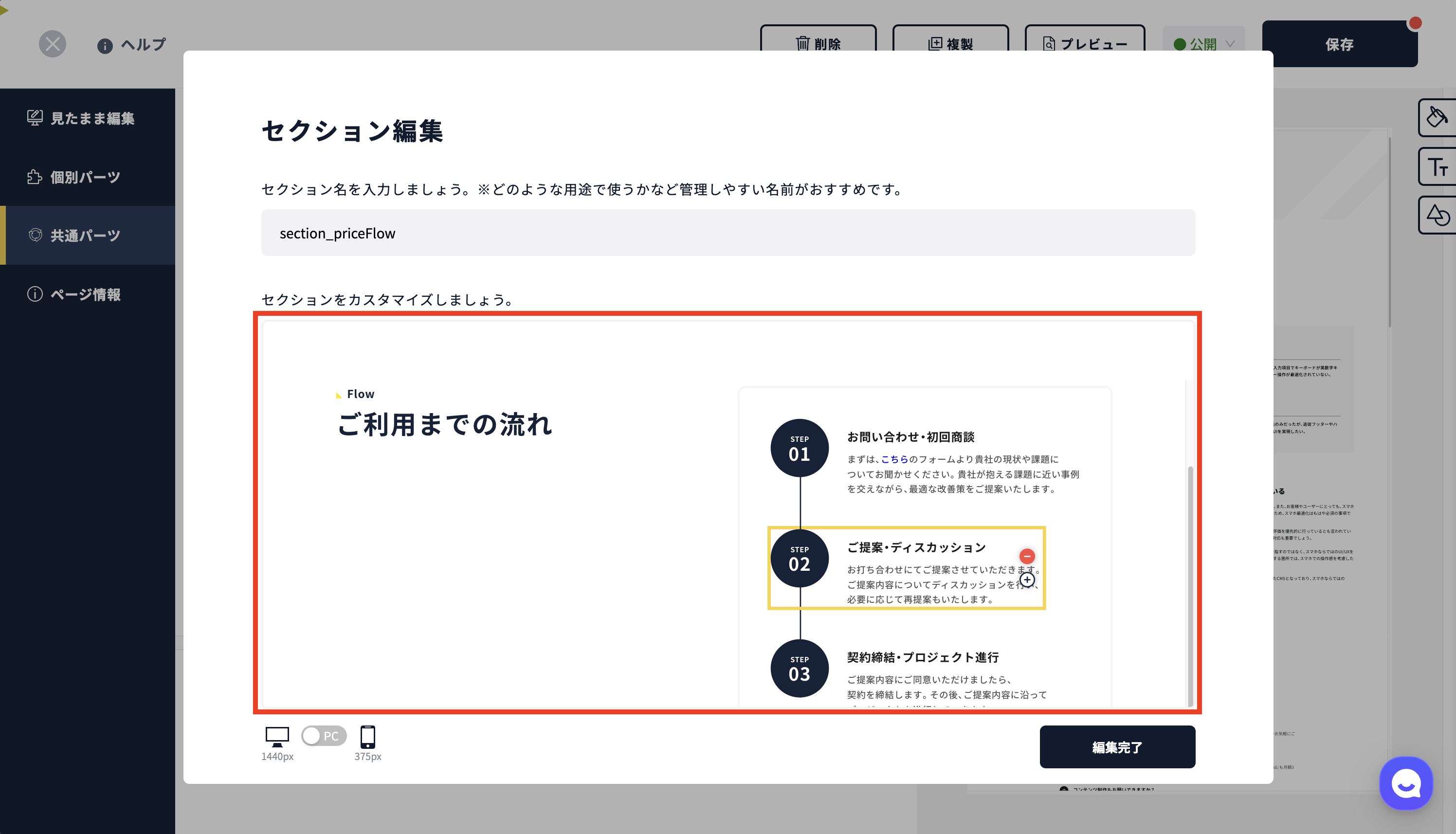Follow the こちら link in step 01

click(x=895, y=459)
